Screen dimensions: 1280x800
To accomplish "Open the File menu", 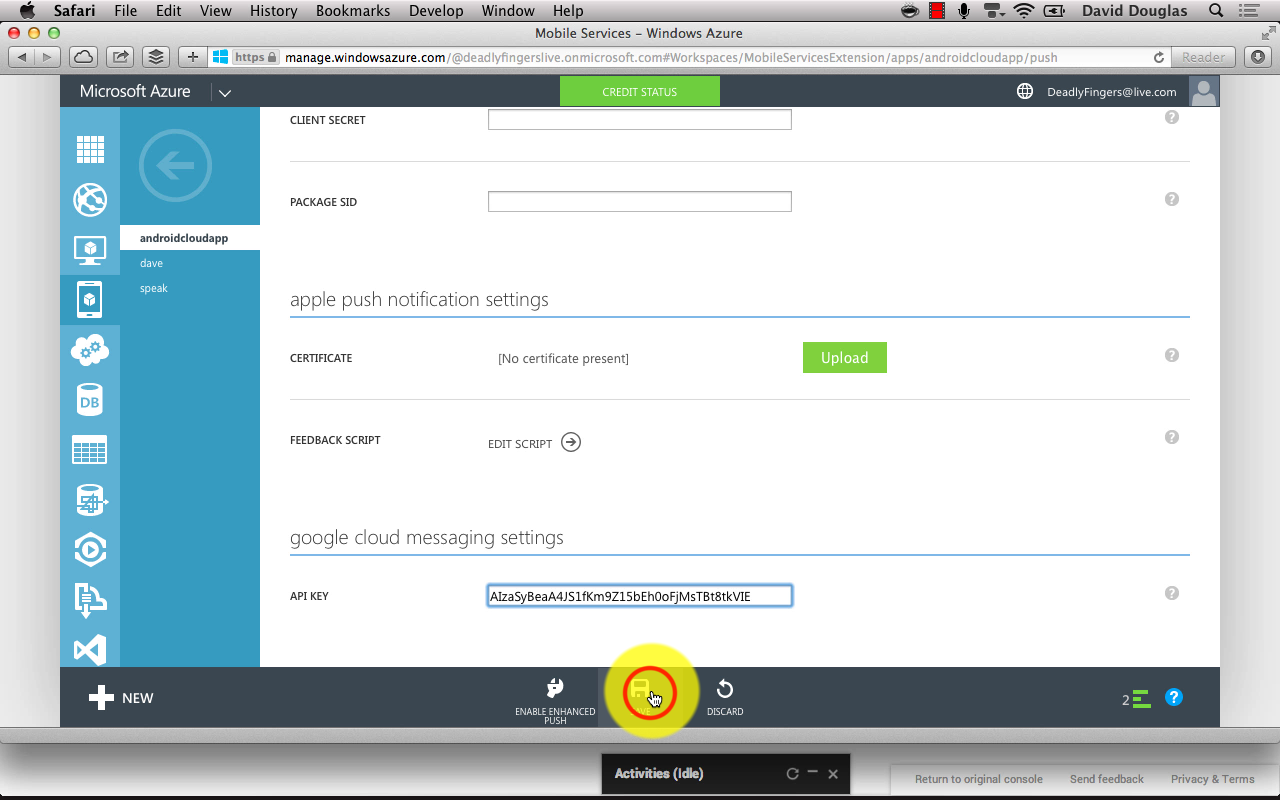I will tap(126, 11).
